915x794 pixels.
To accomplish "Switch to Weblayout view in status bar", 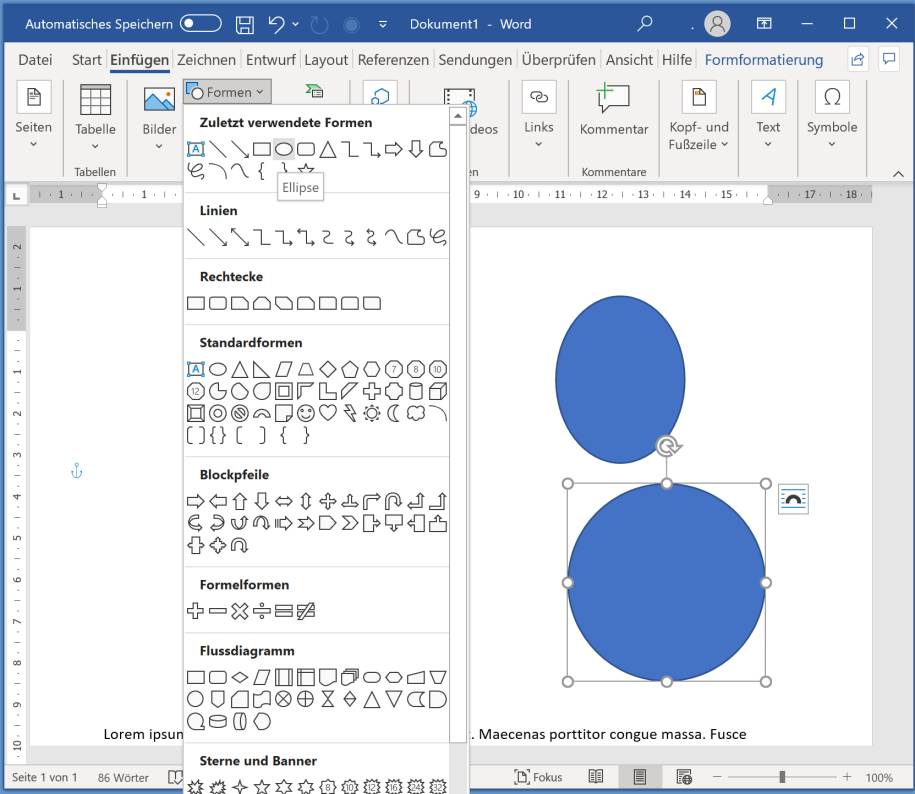I will coord(684,777).
